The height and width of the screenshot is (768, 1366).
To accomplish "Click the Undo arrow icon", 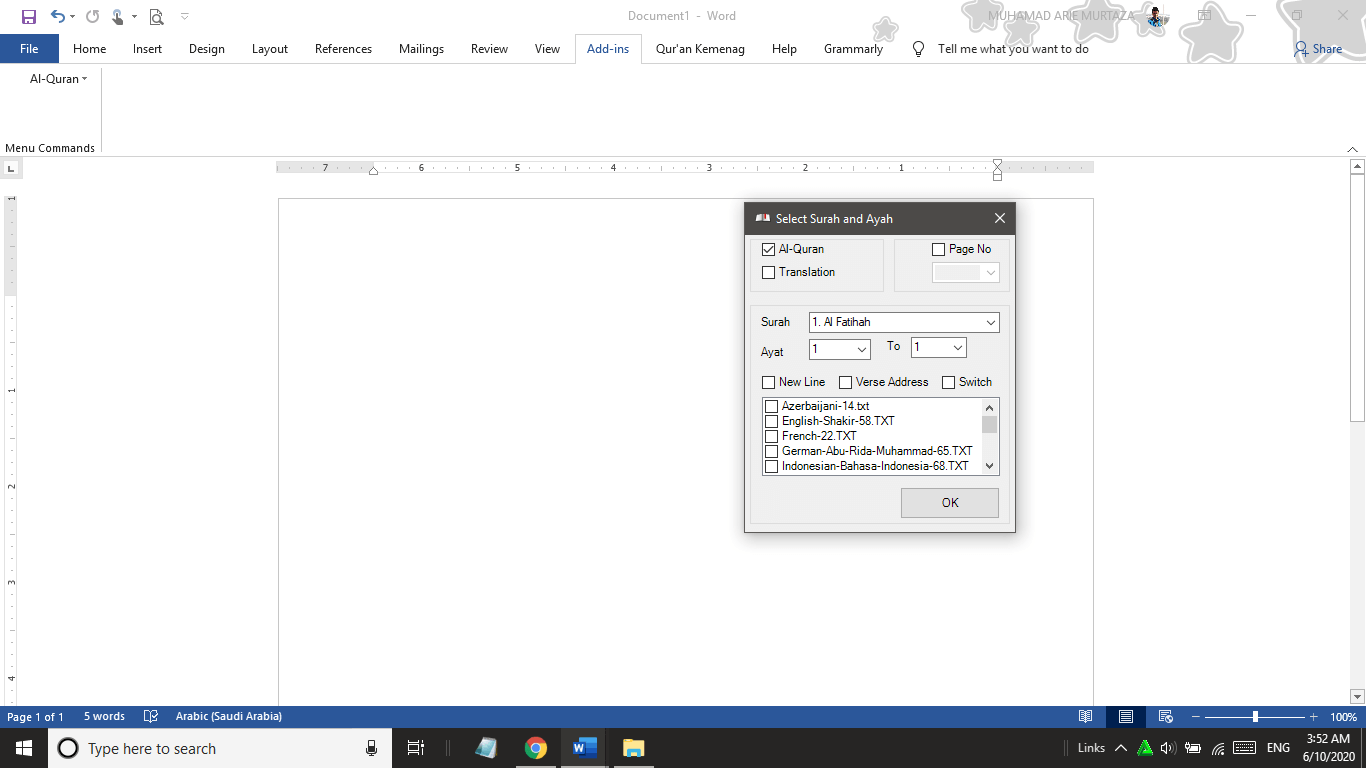I will point(58,17).
